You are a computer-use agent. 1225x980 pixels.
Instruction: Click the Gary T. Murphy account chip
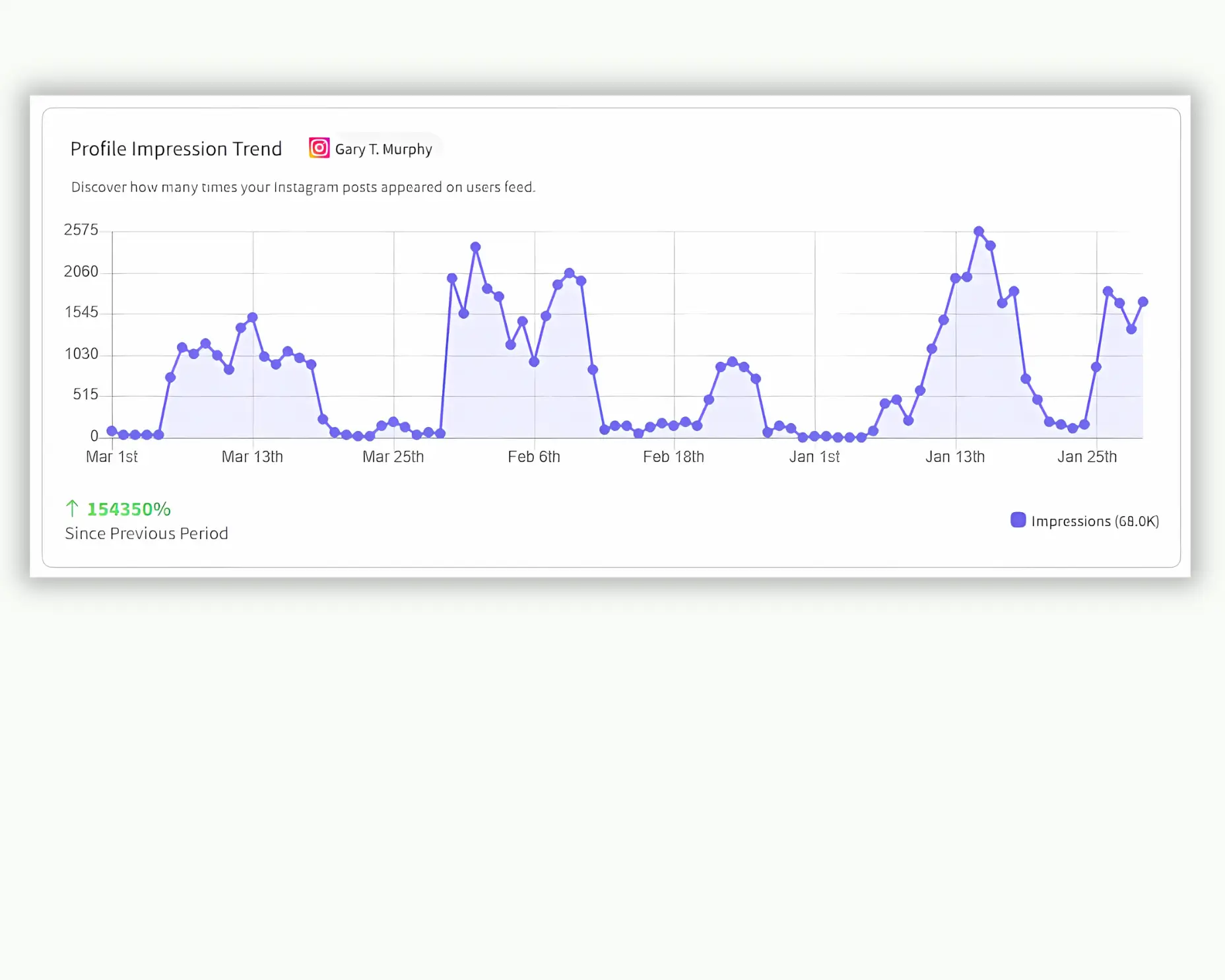point(372,148)
